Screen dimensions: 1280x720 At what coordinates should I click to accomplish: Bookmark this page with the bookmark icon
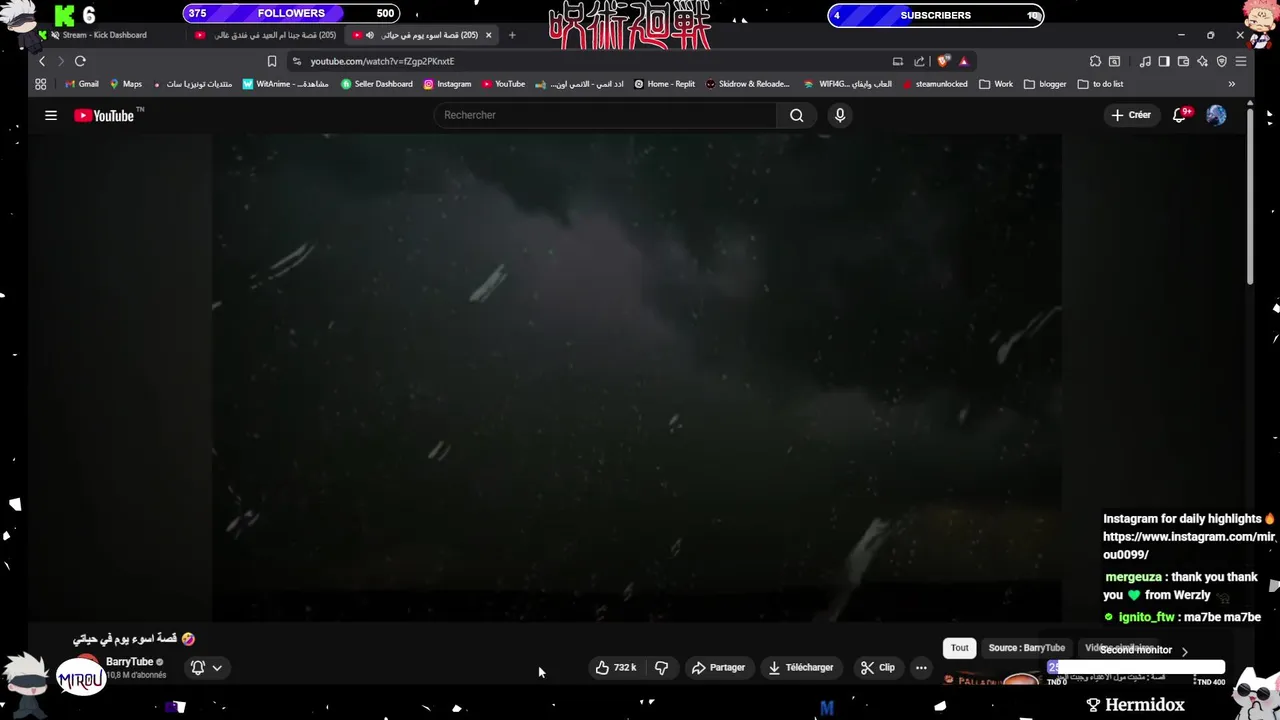coord(272,61)
